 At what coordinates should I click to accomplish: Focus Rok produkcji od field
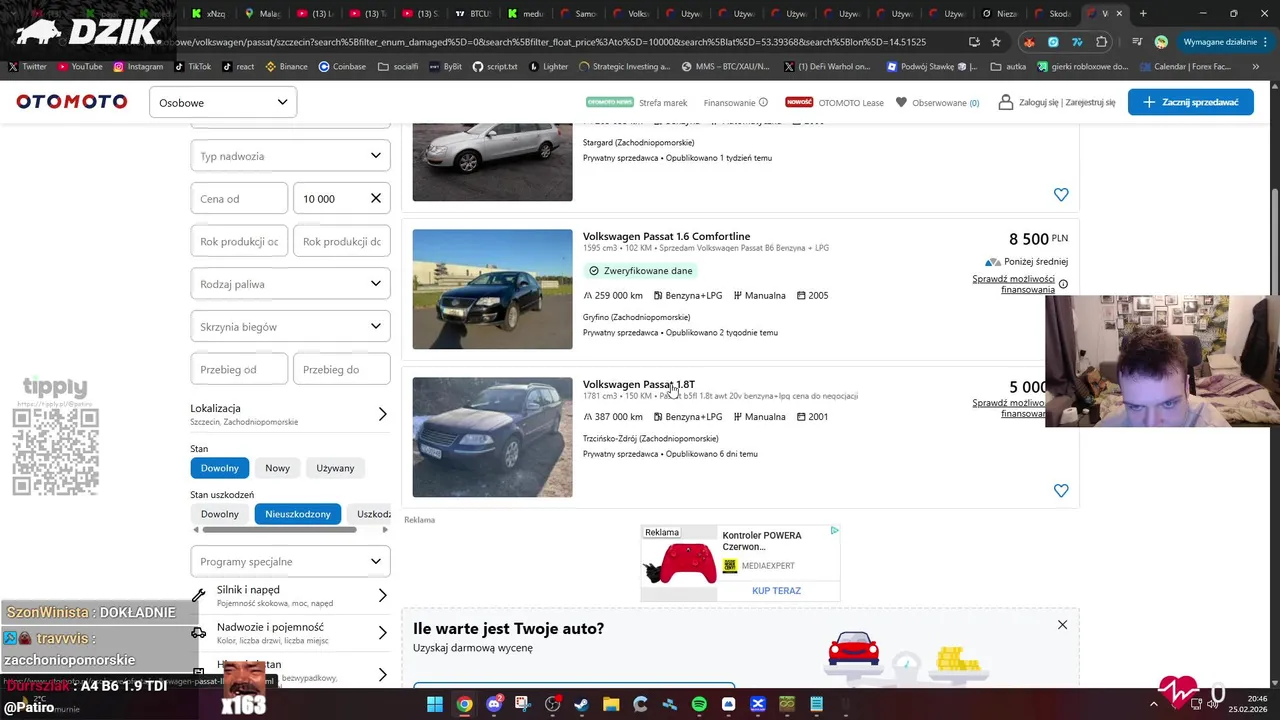pyautogui.click(x=239, y=241)
